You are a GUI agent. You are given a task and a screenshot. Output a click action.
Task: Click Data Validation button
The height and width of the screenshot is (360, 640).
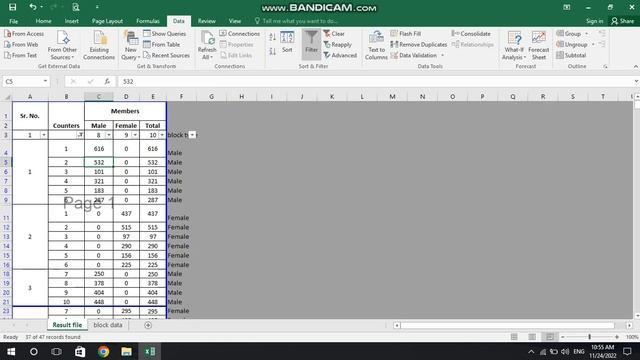414,55
